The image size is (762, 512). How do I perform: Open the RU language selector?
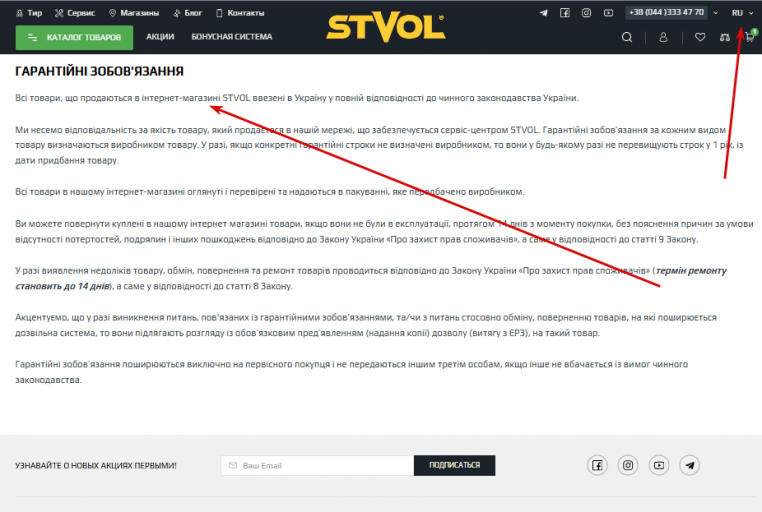tap(742, 13)
